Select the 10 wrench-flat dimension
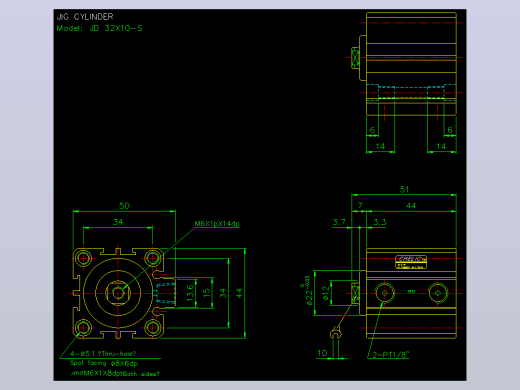This screenshot has width=520, height=390. point(322,353)
